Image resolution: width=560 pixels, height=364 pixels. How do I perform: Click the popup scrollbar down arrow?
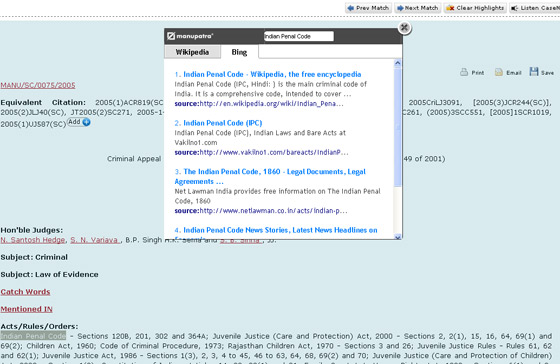click(398, 236)
